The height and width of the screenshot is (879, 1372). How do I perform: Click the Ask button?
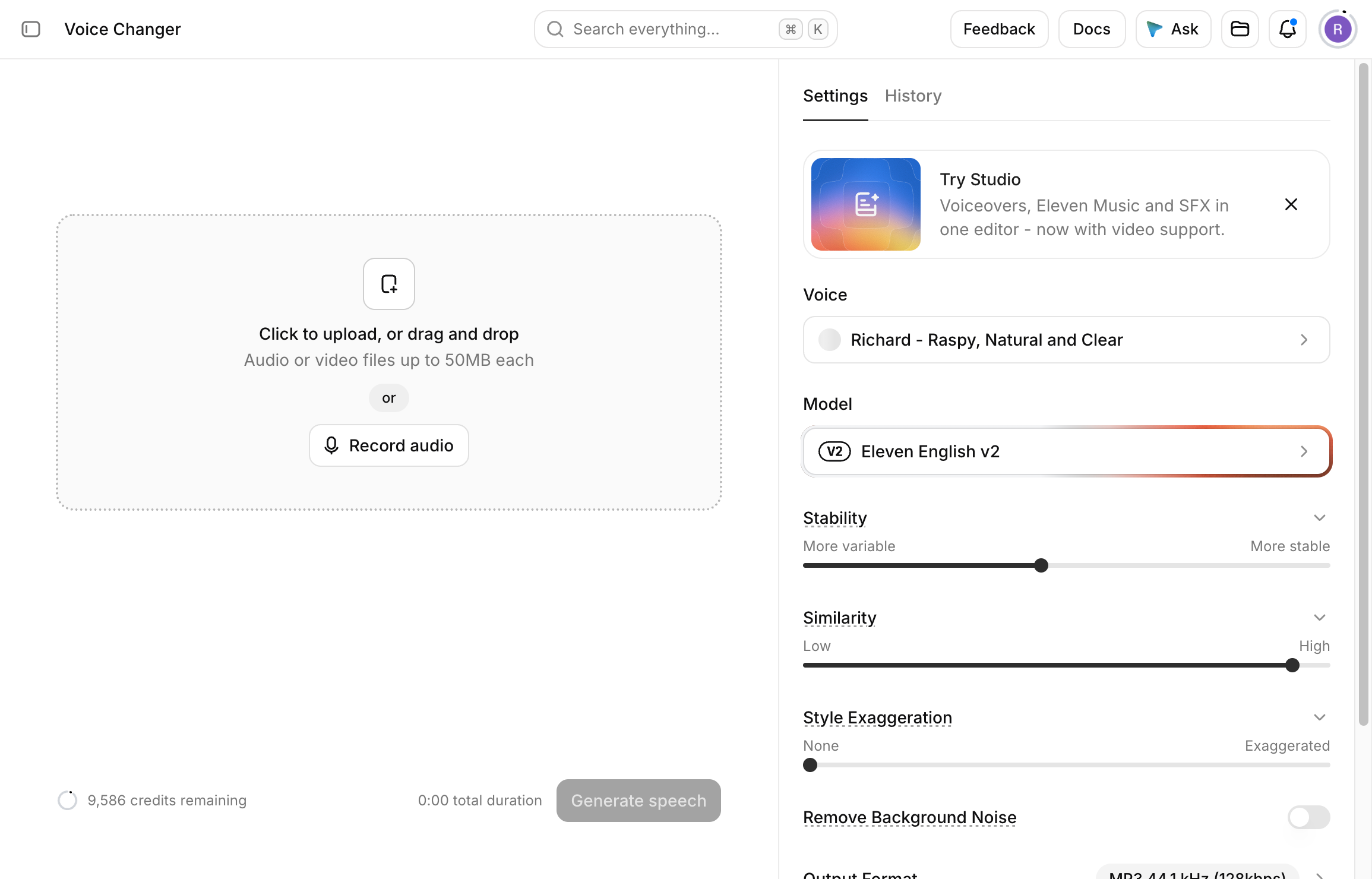click(1173, 29)
